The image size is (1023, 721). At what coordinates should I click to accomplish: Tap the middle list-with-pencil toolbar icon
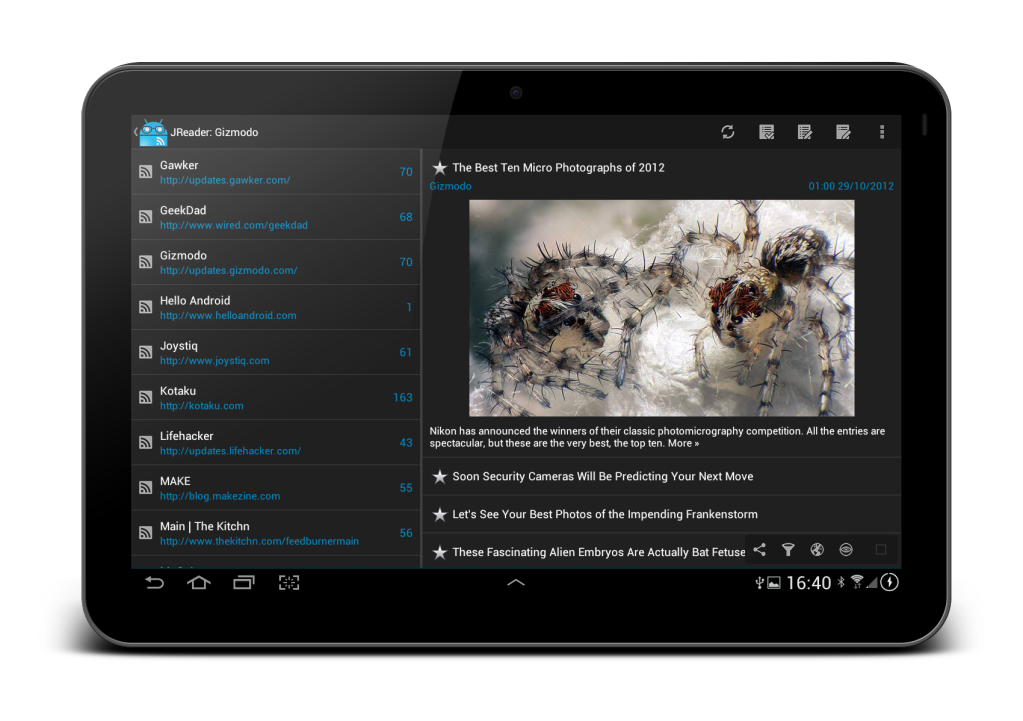pos(805,132)
